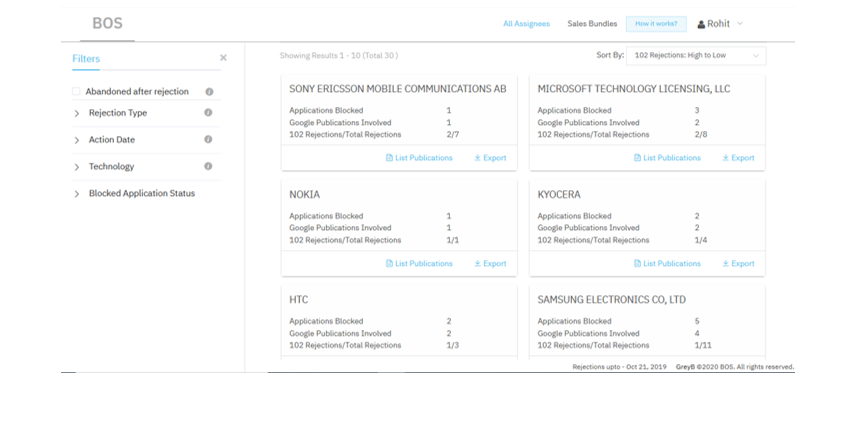This screenshot has width=850, height=429.
Task: Click Nokia 1/1 rejections value
Action: coord(453,240)
